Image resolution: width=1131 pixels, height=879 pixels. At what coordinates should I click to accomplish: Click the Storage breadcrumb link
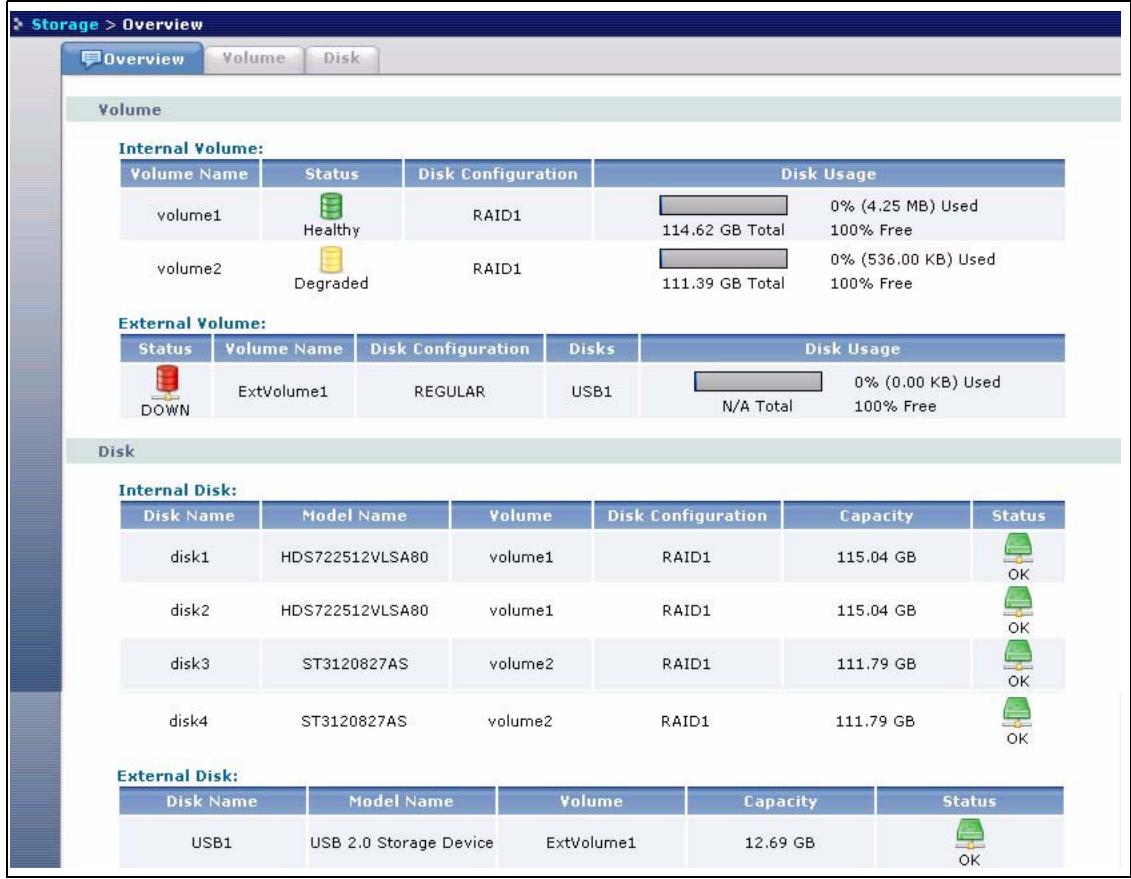(65, 25)
